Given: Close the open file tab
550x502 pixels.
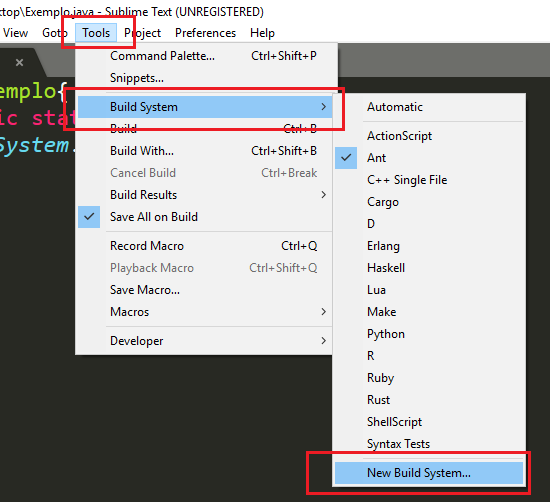Looking at the screenshot, I should (20, 63).
